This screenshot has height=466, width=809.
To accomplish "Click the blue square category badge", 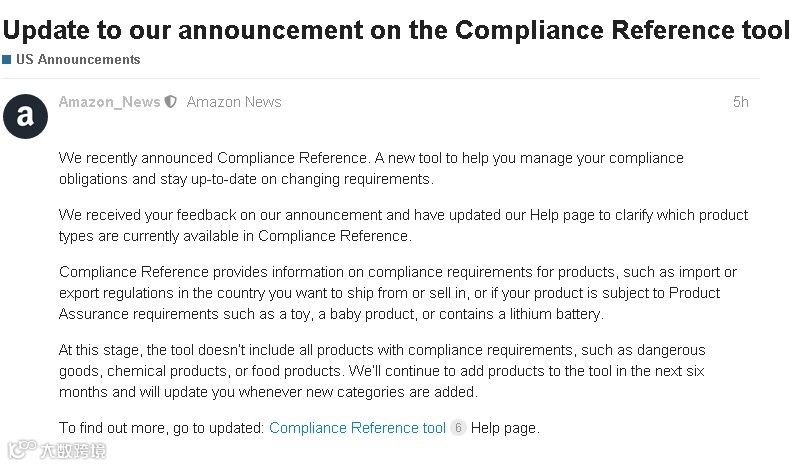I will click(x=7, y=60).
